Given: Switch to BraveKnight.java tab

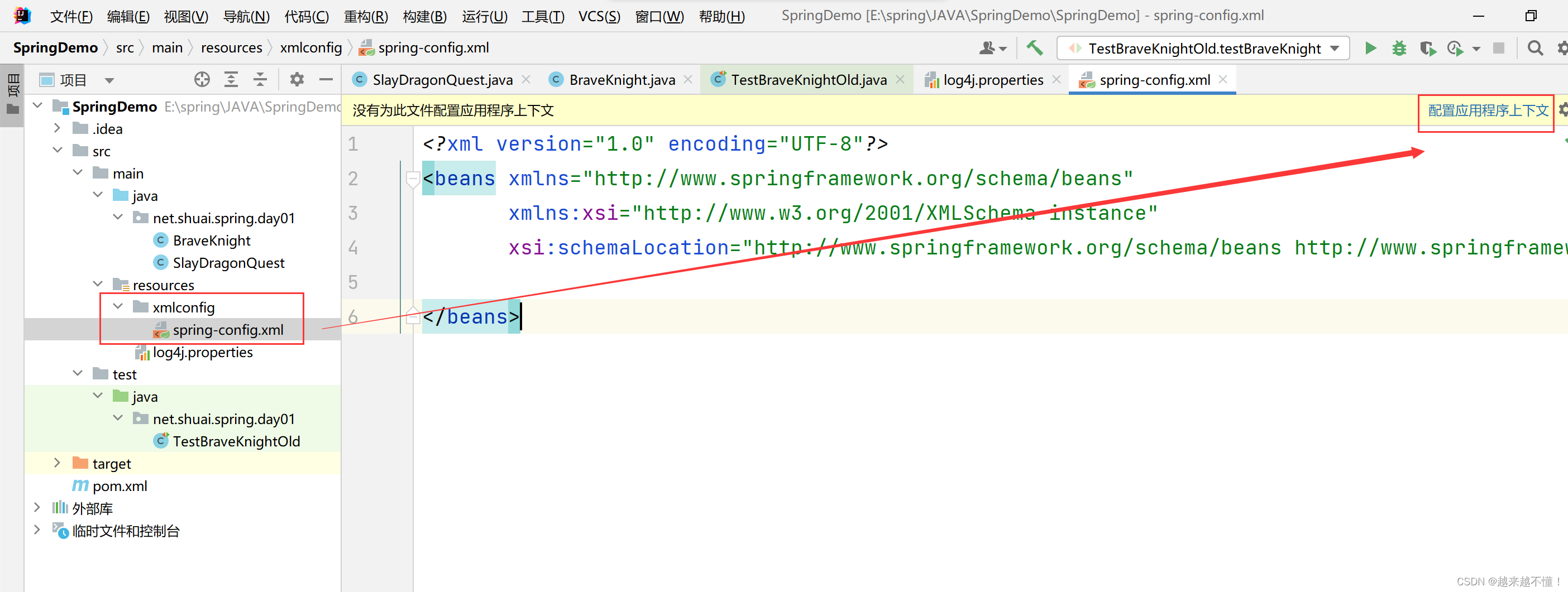Looking at the screenshot, I should tap(622, 80).
